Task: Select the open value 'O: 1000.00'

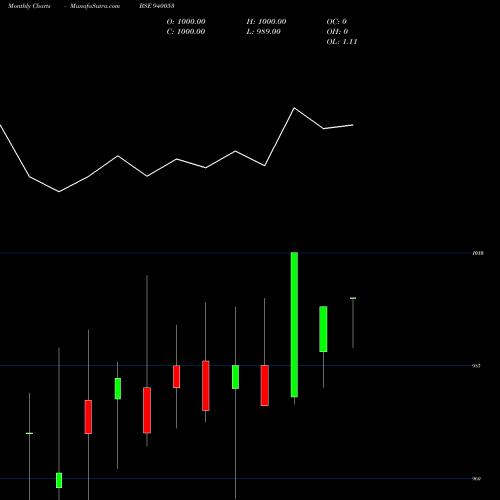Action: click(x=186, y=22)
